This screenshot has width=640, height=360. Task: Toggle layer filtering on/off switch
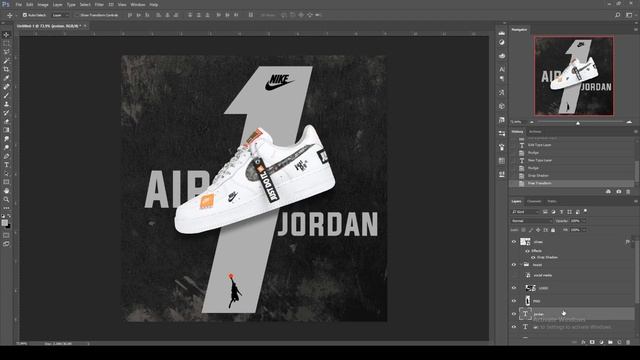[x=585, y=211]
